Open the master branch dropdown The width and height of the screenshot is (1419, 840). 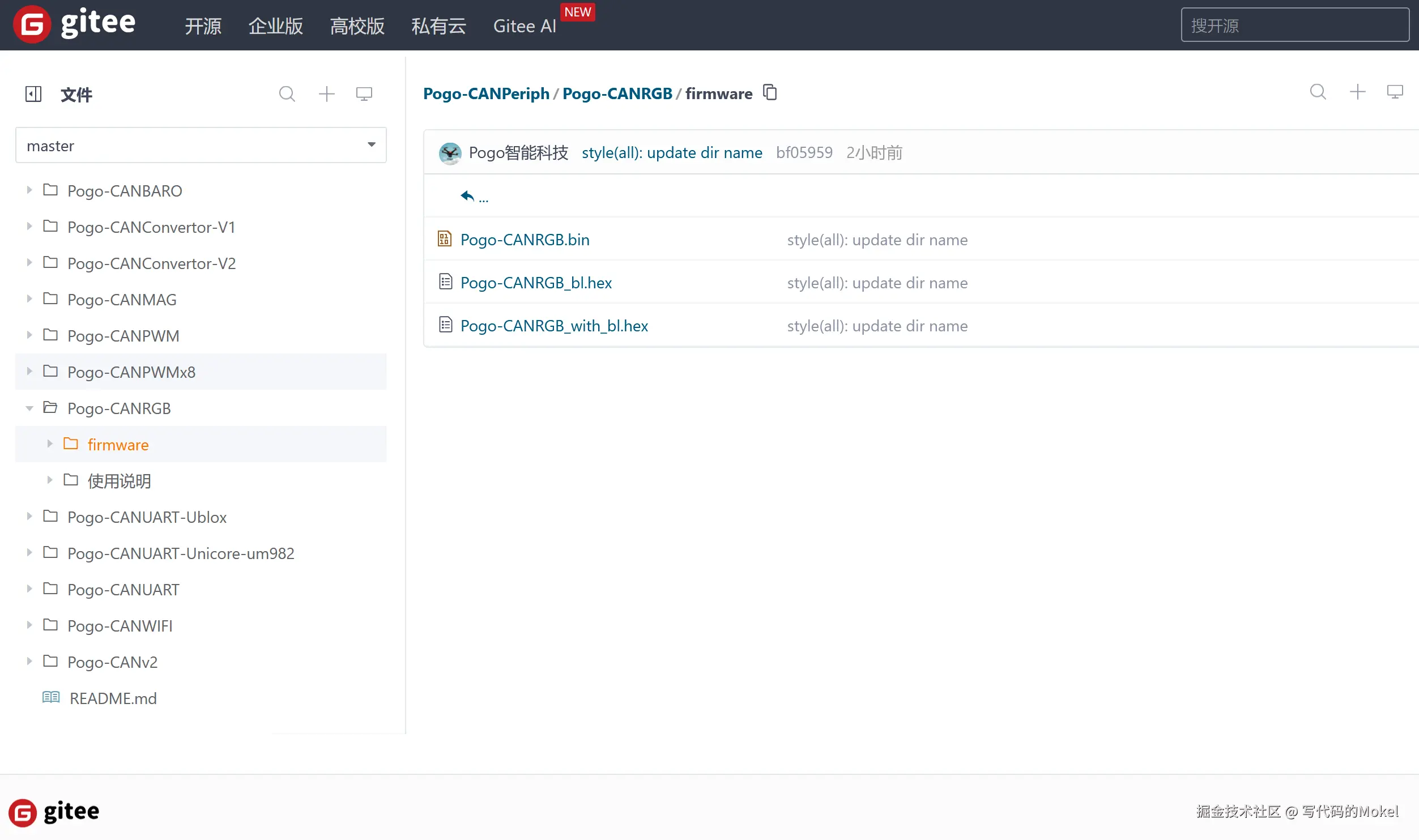tap(201, 146)
